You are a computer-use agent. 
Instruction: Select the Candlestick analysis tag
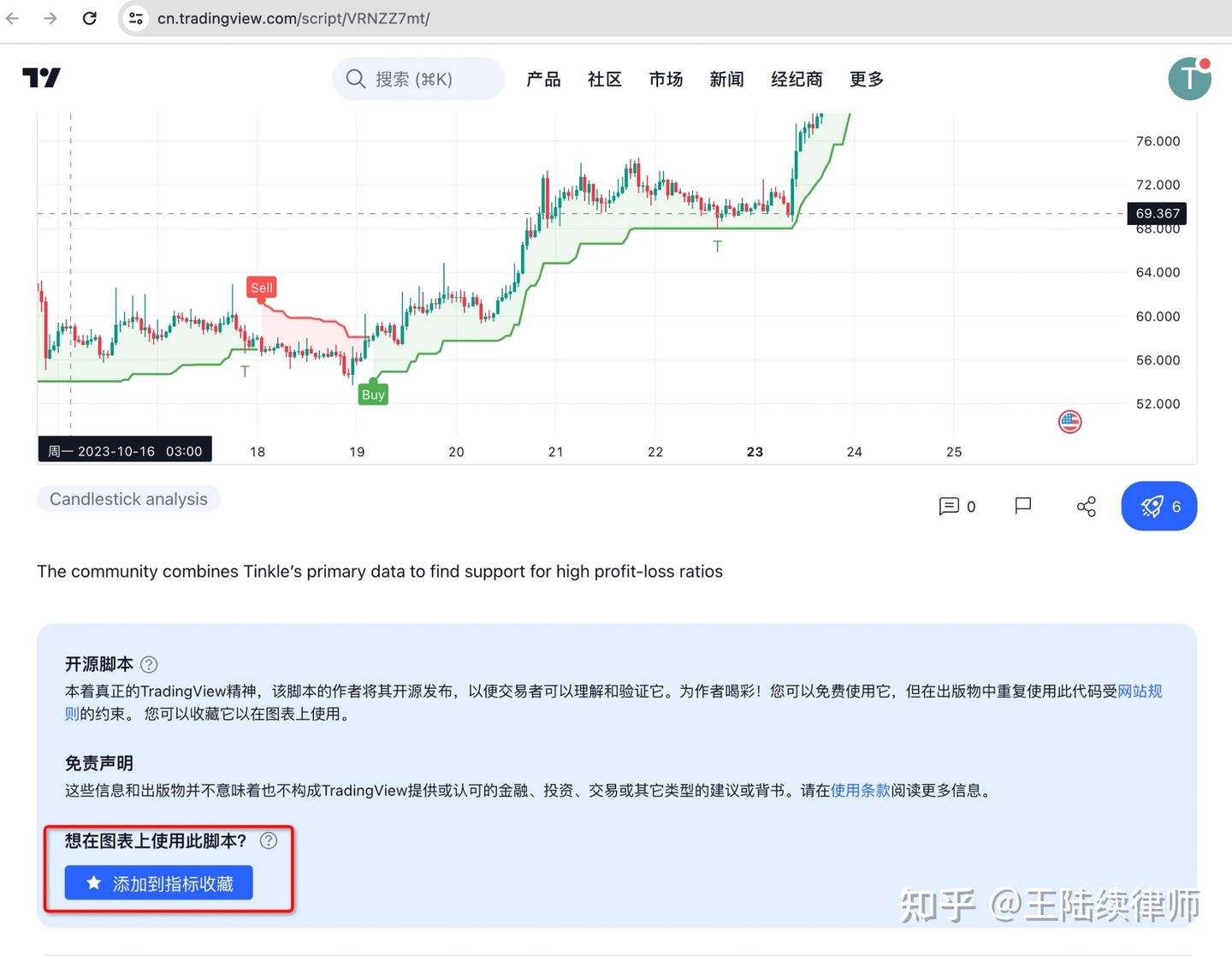click(128, 498)
